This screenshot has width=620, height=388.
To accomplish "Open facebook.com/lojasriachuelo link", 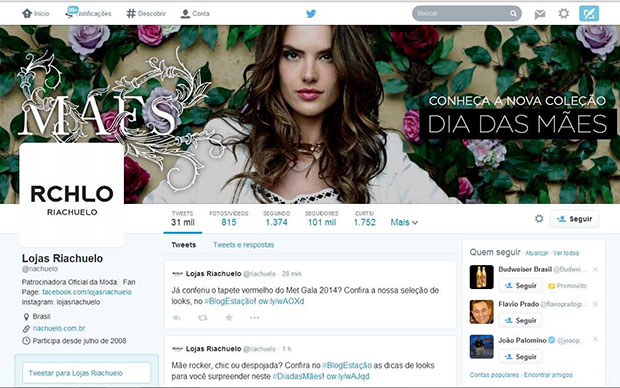I will pyautogui.click(x=87, y=292).
